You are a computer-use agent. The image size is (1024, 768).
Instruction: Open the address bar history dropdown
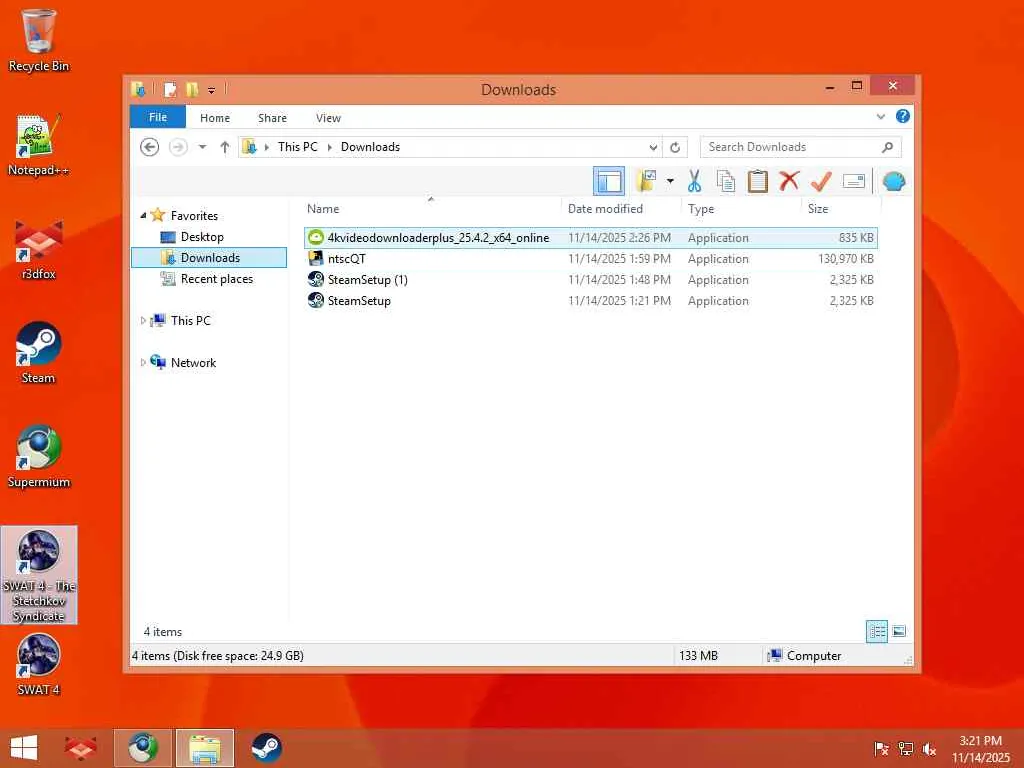(652, 147)
